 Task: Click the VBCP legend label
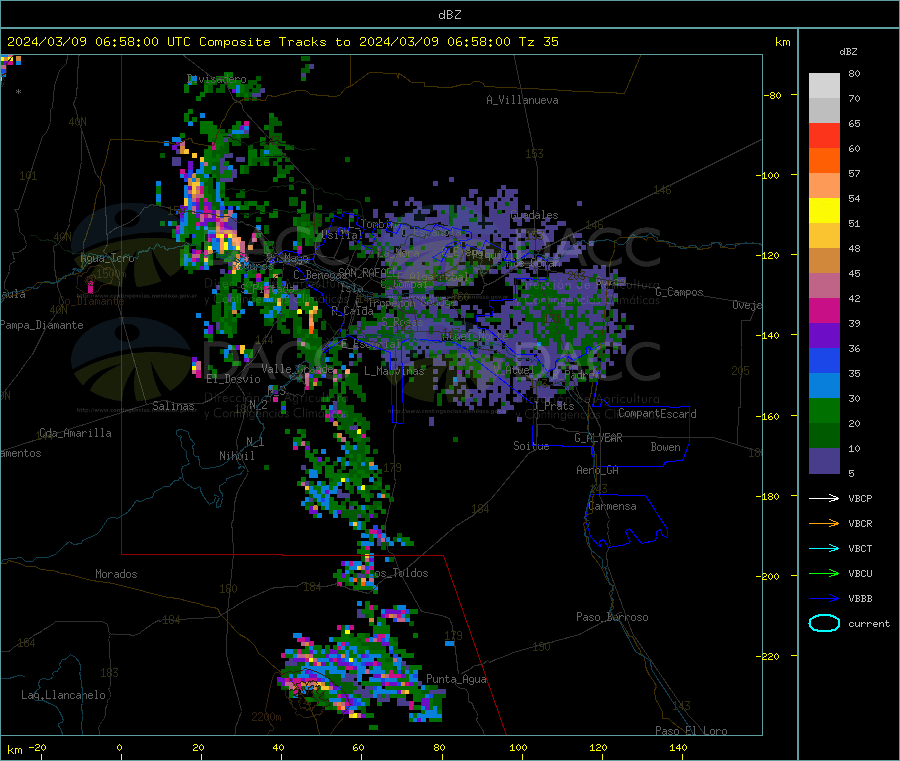tap(860, 499)
